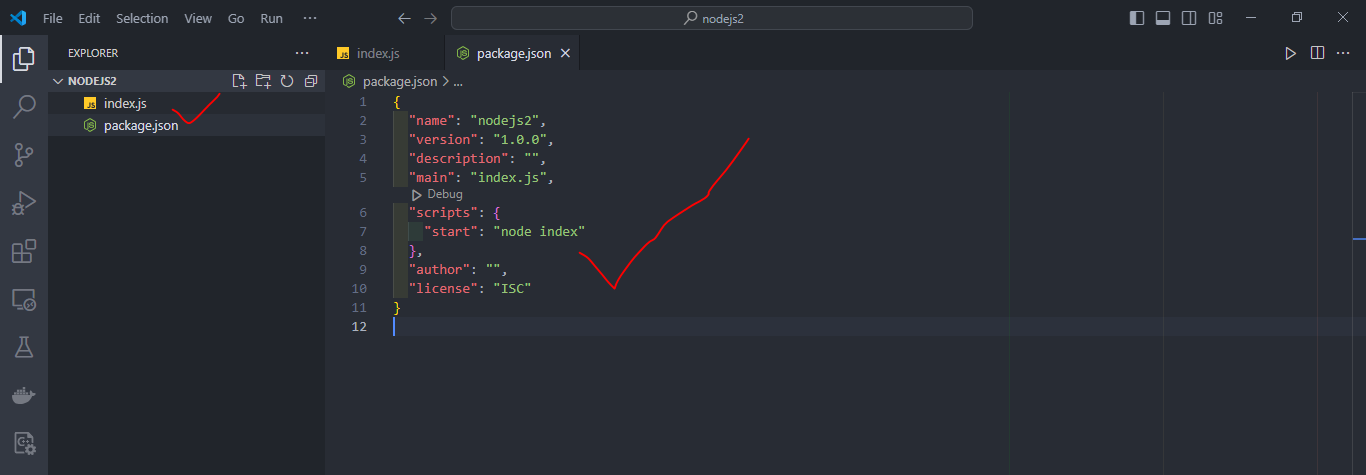1366x475 pixels.
Task: Refresh the Explorer file tree
Action: [x=287, y=81]
